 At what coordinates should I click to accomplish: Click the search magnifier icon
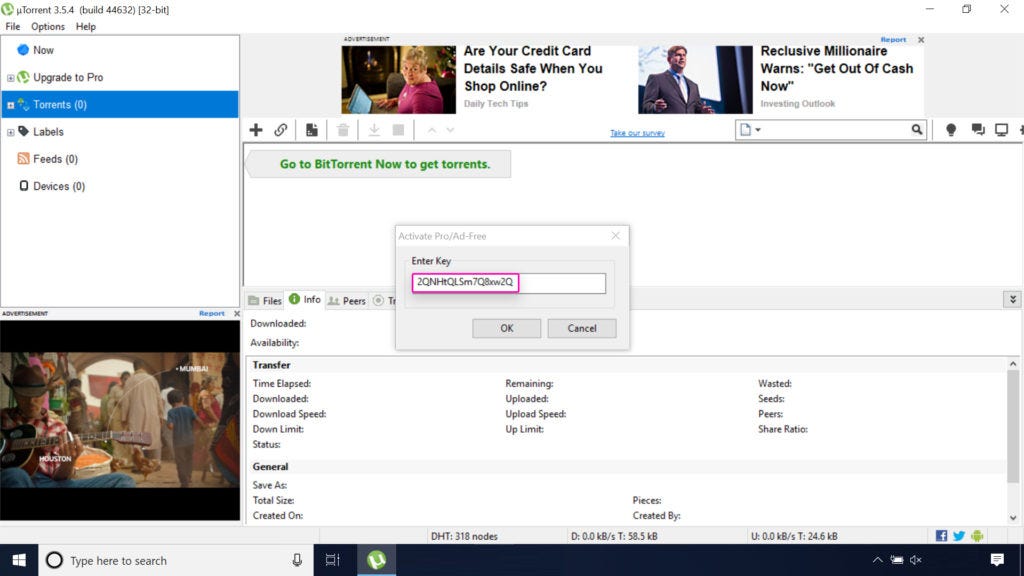917,129
